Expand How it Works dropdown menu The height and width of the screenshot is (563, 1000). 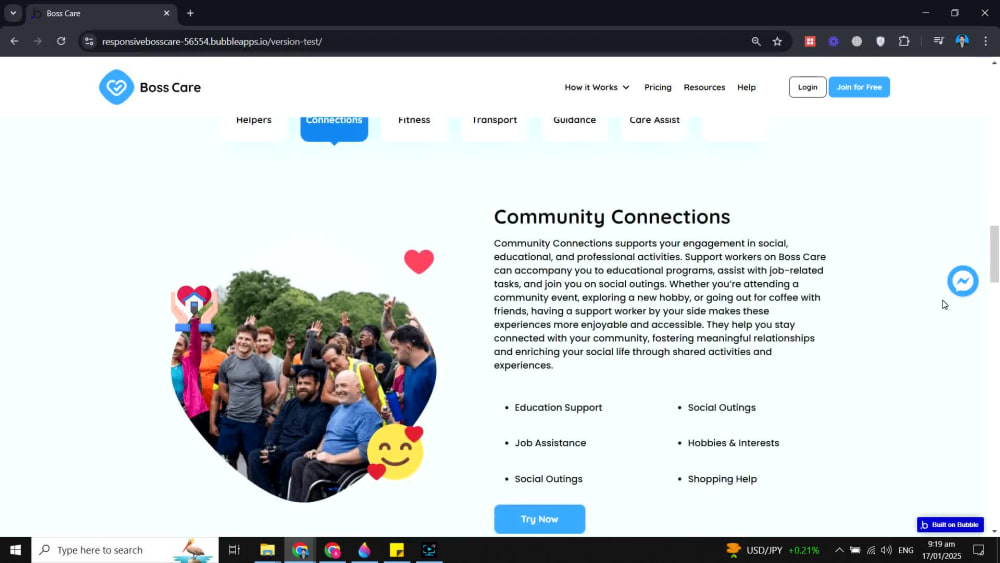pos(597,87)
